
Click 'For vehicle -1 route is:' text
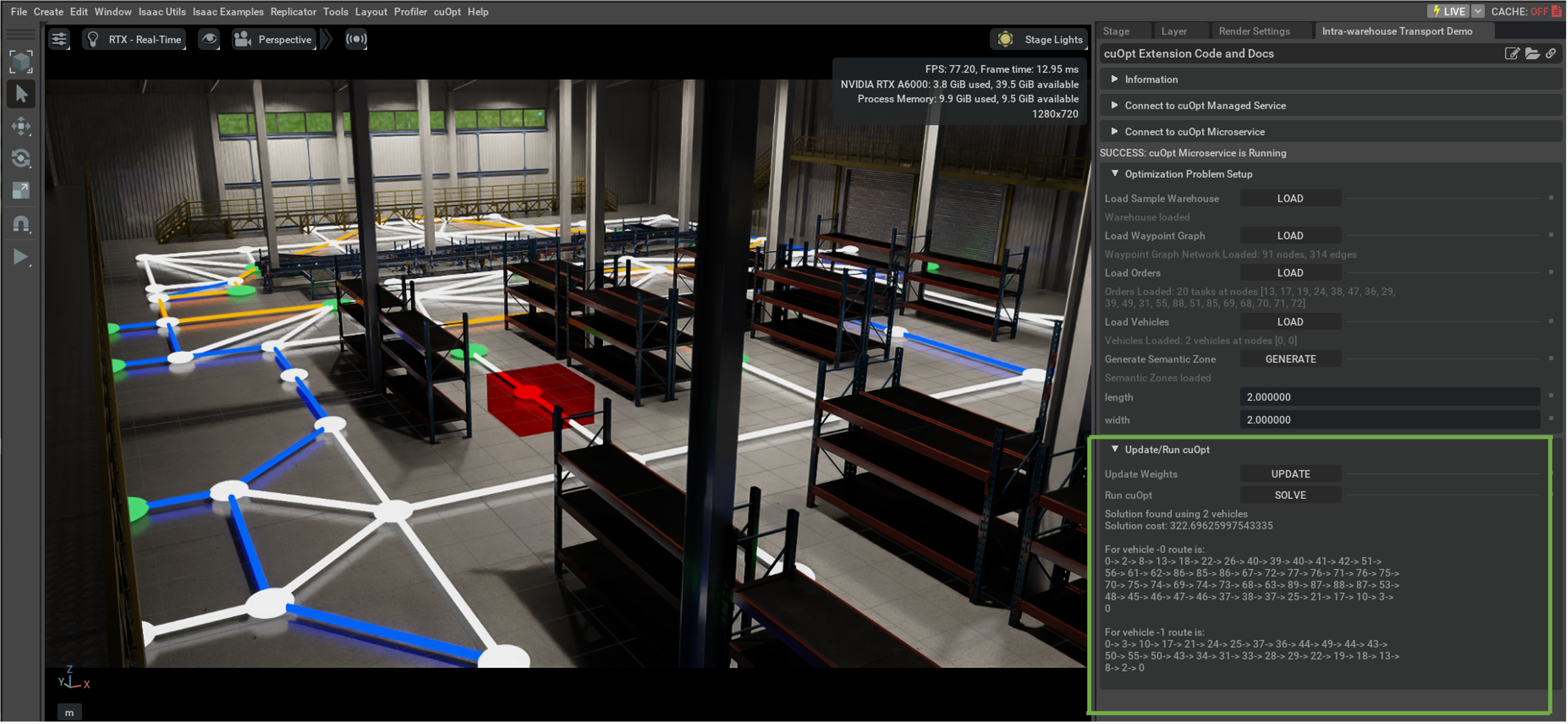[x=1154, y=632]
